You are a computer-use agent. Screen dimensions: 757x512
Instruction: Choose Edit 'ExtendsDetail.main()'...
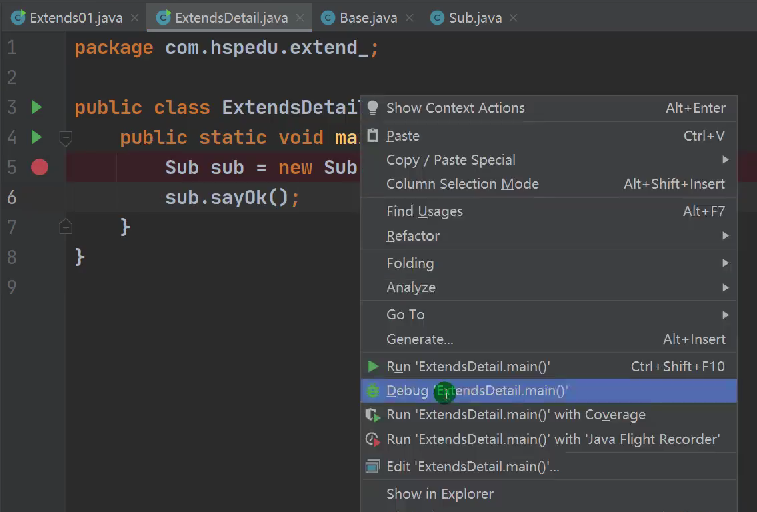(549, 467)
